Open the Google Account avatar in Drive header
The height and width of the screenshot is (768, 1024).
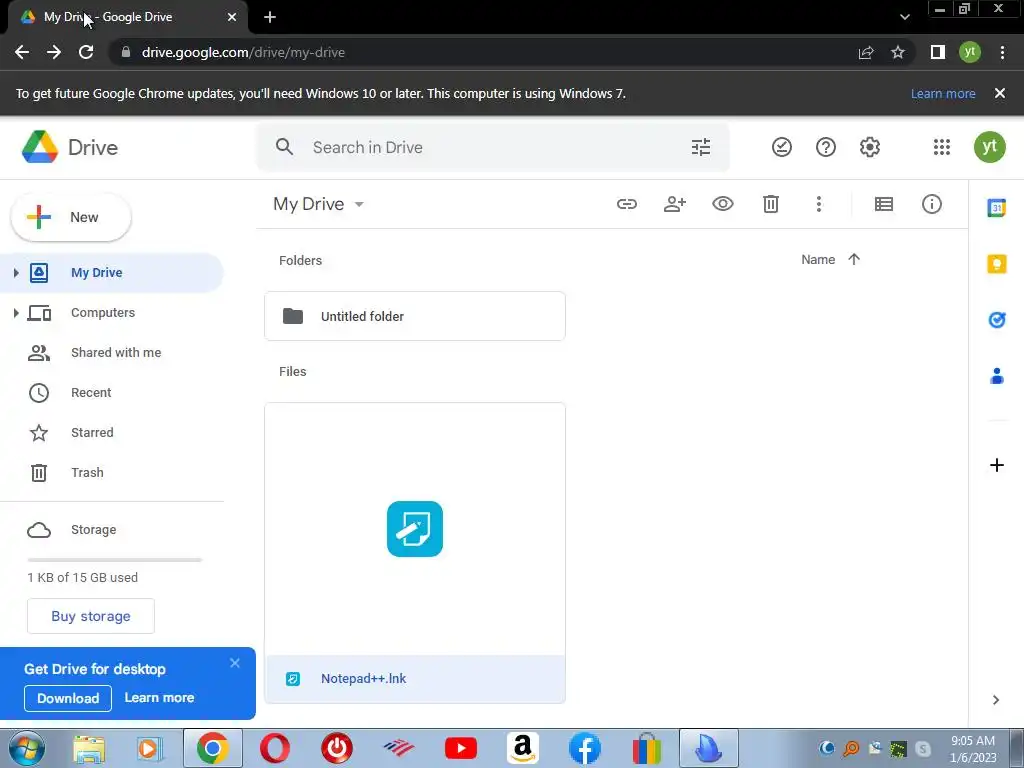click(x=989, y=147)
